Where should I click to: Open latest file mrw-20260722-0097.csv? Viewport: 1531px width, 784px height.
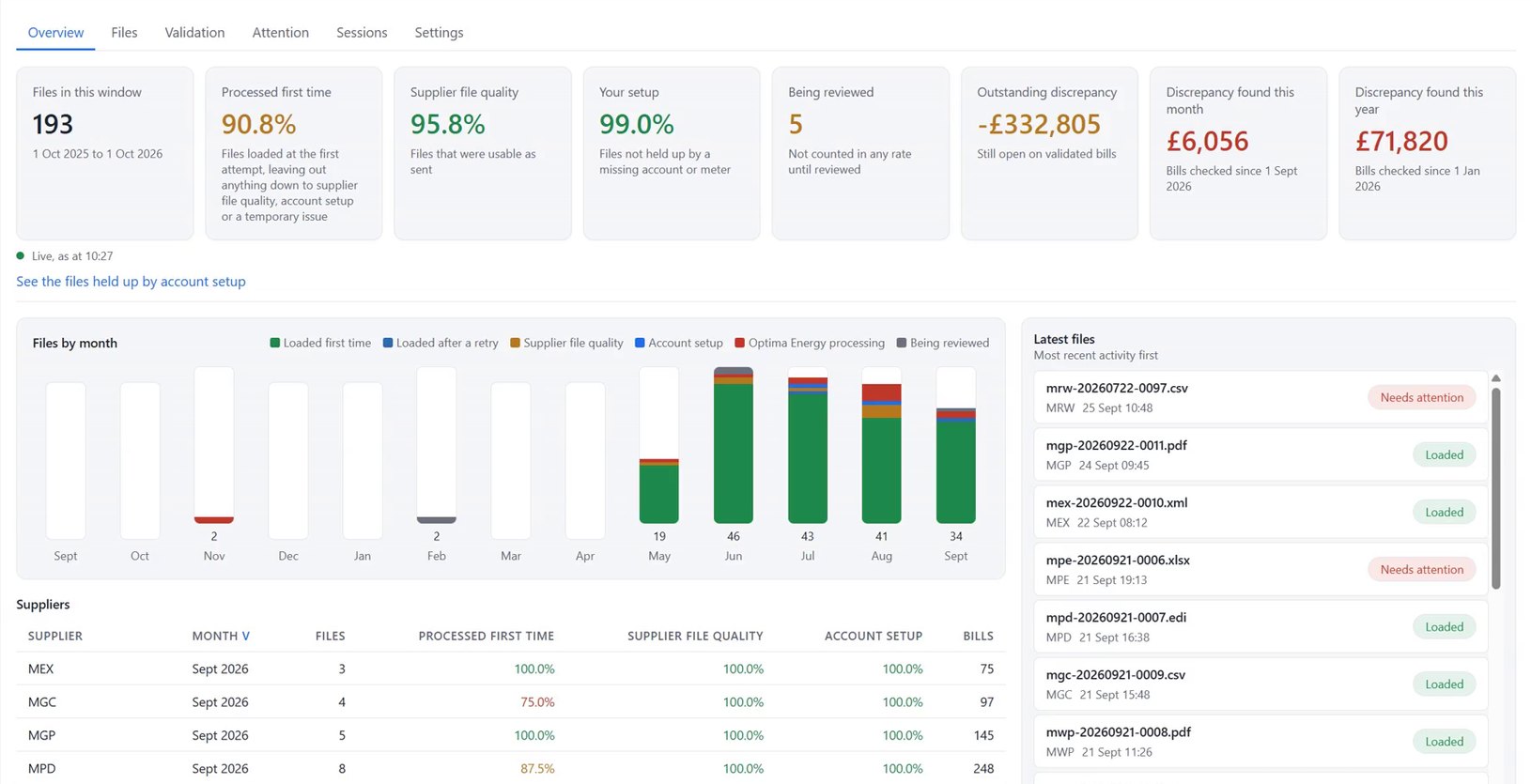pos(1260,397)
